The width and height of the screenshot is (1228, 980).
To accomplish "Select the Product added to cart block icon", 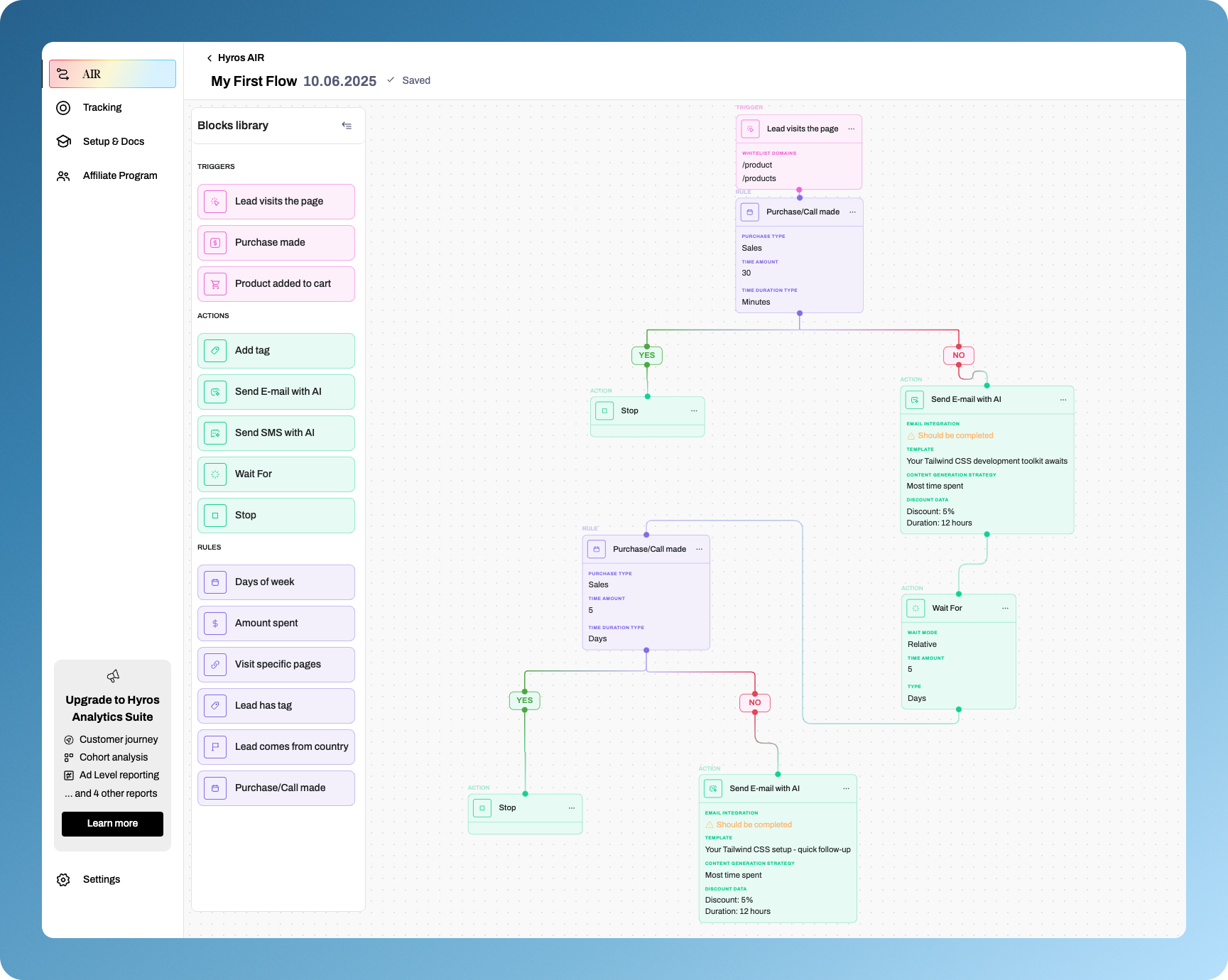I will [215, 284].
